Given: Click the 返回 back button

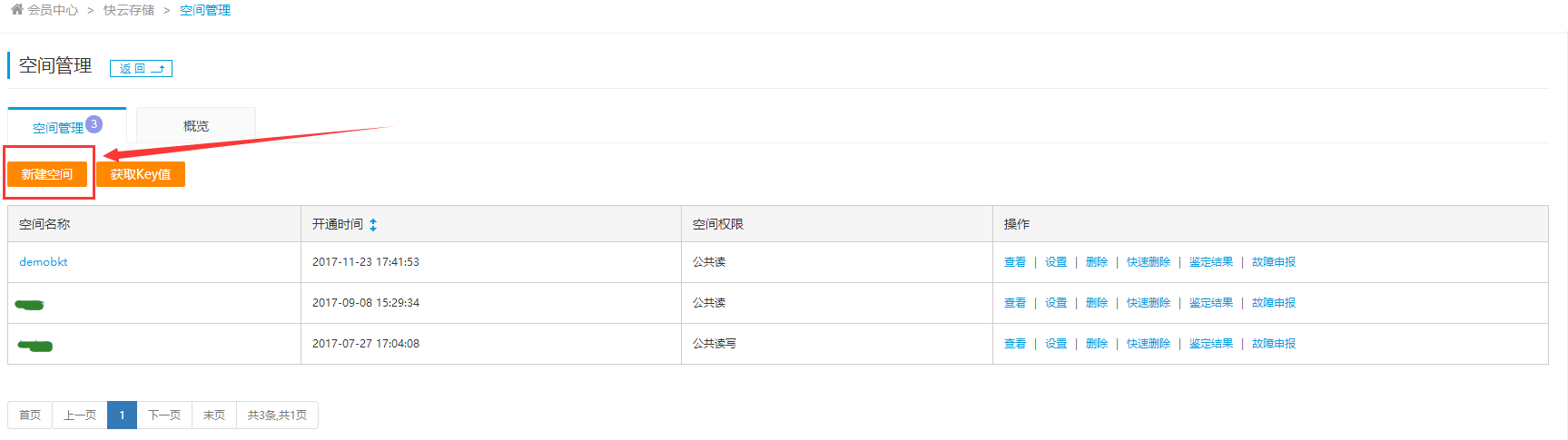Looking at the screenshot, I should coord(141,69).
